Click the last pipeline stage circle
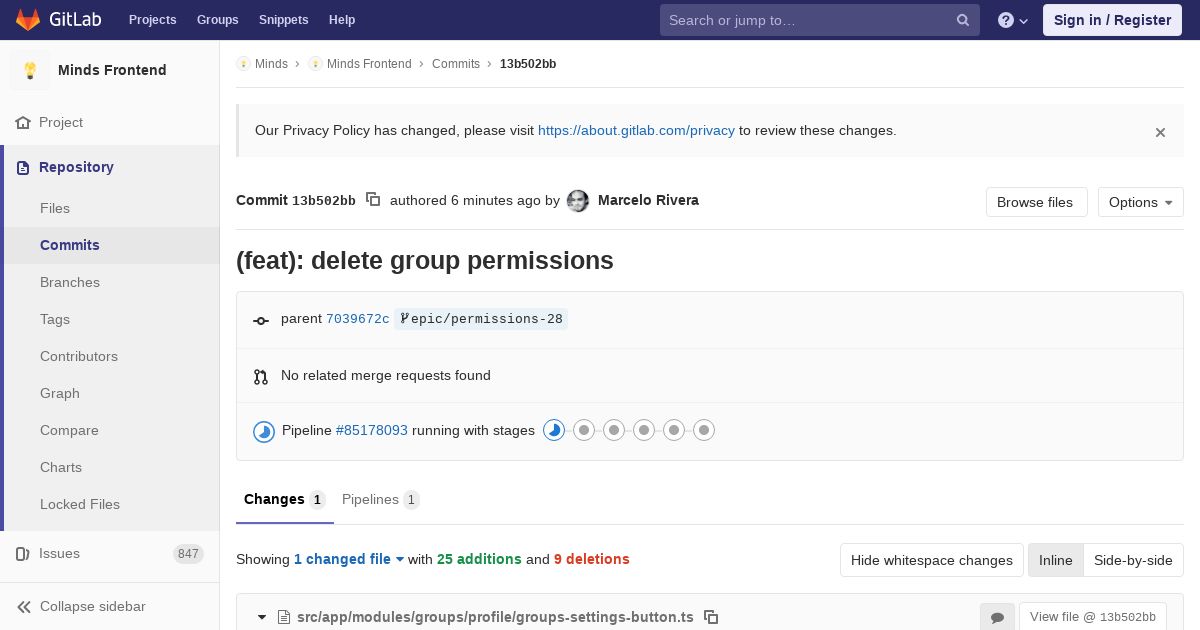Viewport: 1200px width, 630px height. click(x=704, y=431)
